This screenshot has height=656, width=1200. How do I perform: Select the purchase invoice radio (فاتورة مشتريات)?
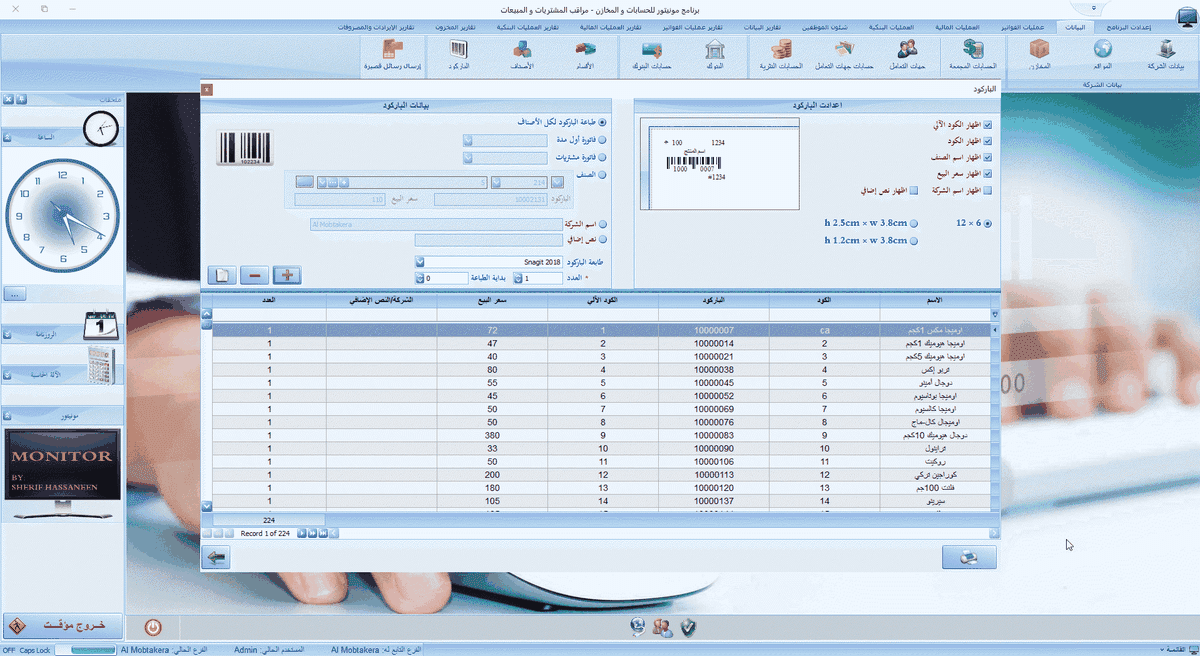(601, 157)
